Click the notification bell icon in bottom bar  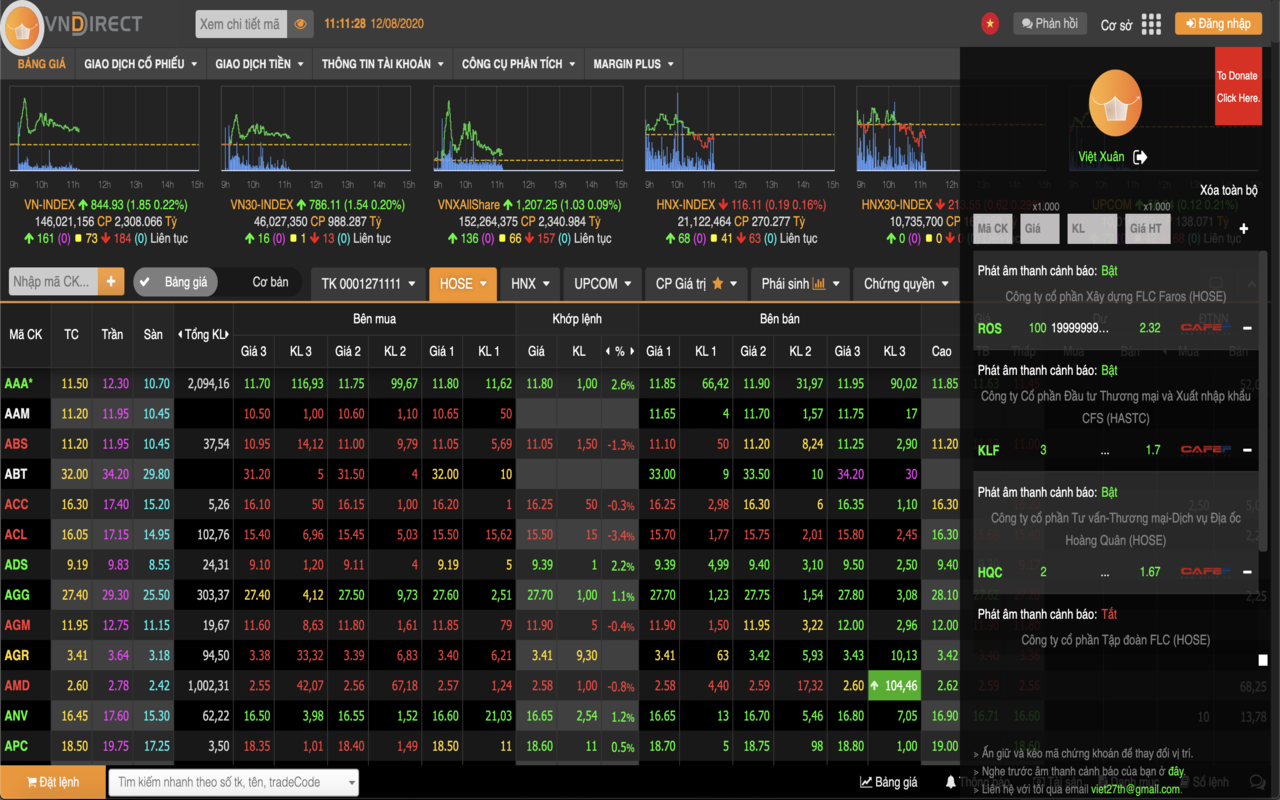(x=951, y=782)
